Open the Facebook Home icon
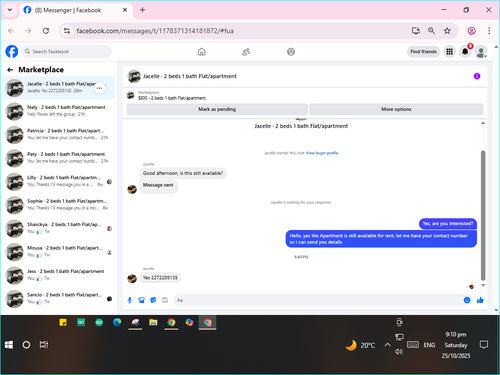500x375 pixels. [202, 52]
